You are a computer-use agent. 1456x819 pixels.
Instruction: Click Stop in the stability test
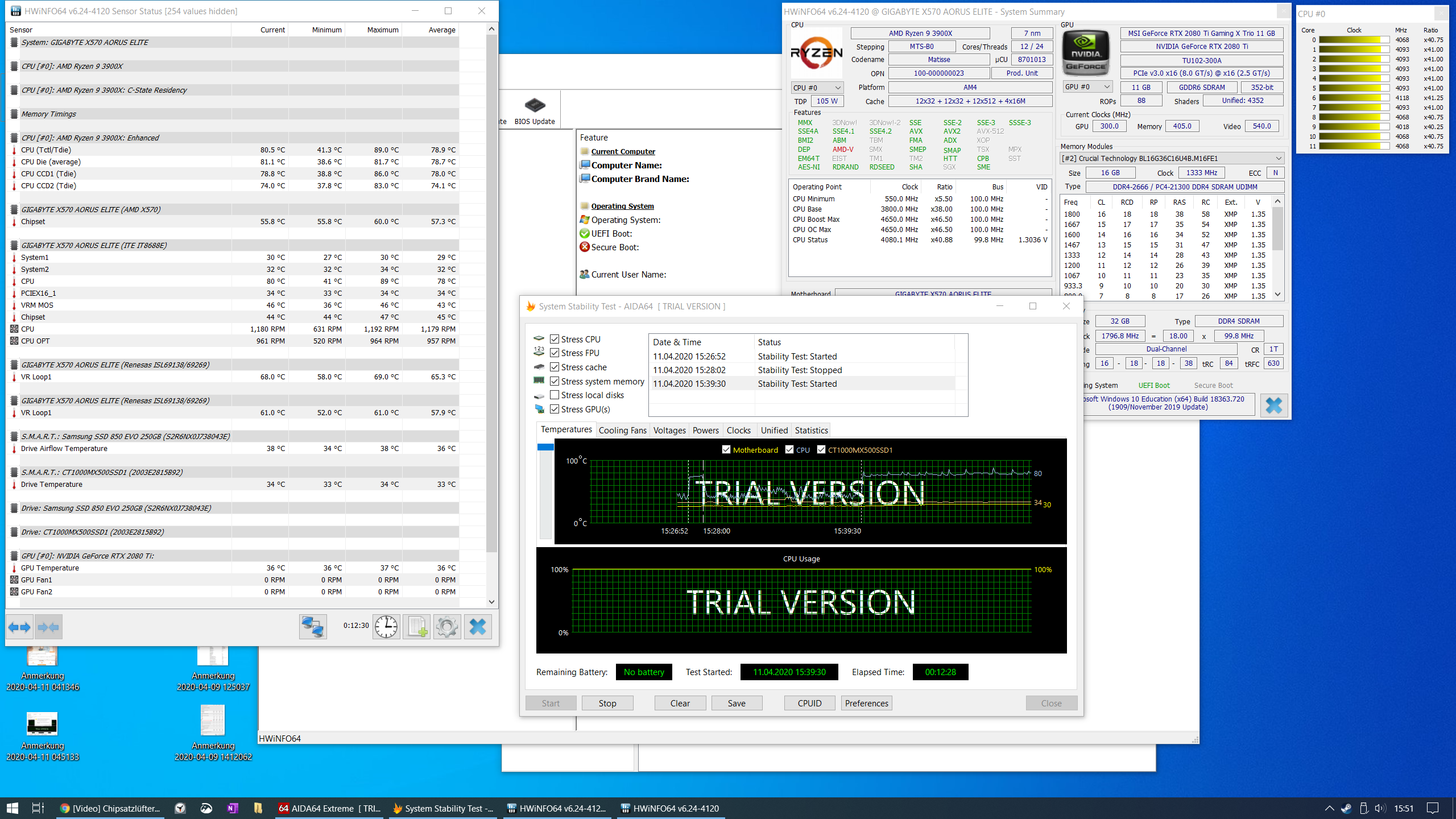tap(607, 704)
